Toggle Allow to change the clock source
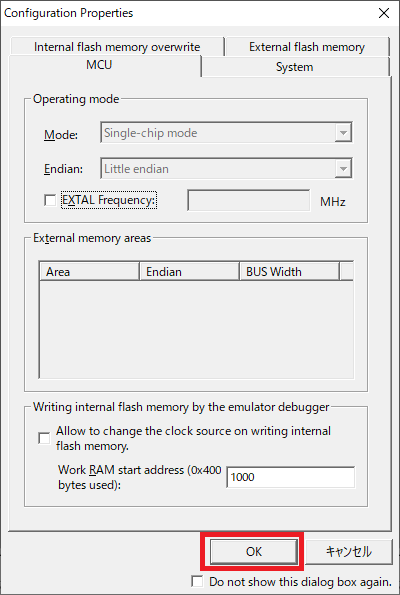 (44, 438)
